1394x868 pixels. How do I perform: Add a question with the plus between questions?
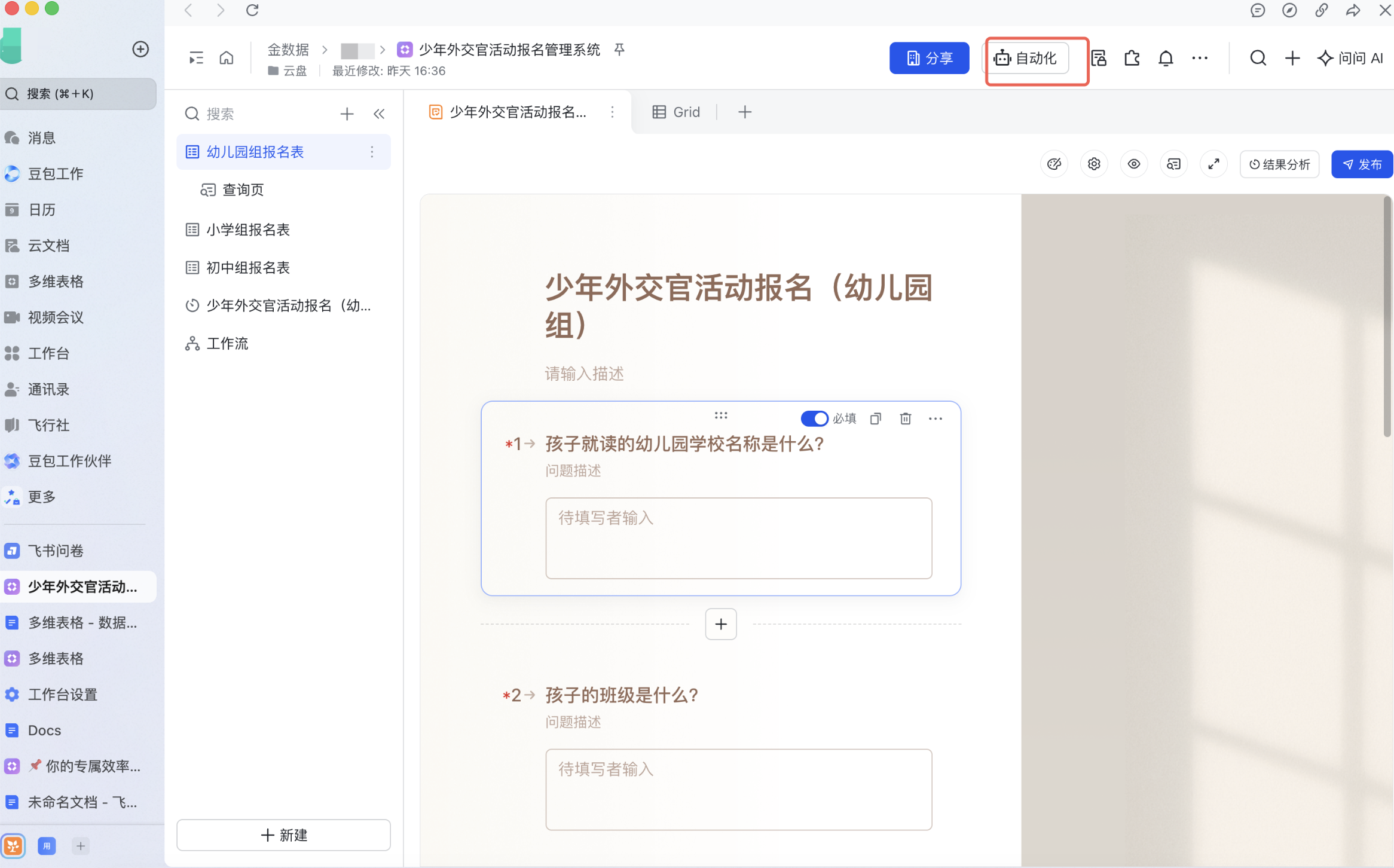[721, 624]
